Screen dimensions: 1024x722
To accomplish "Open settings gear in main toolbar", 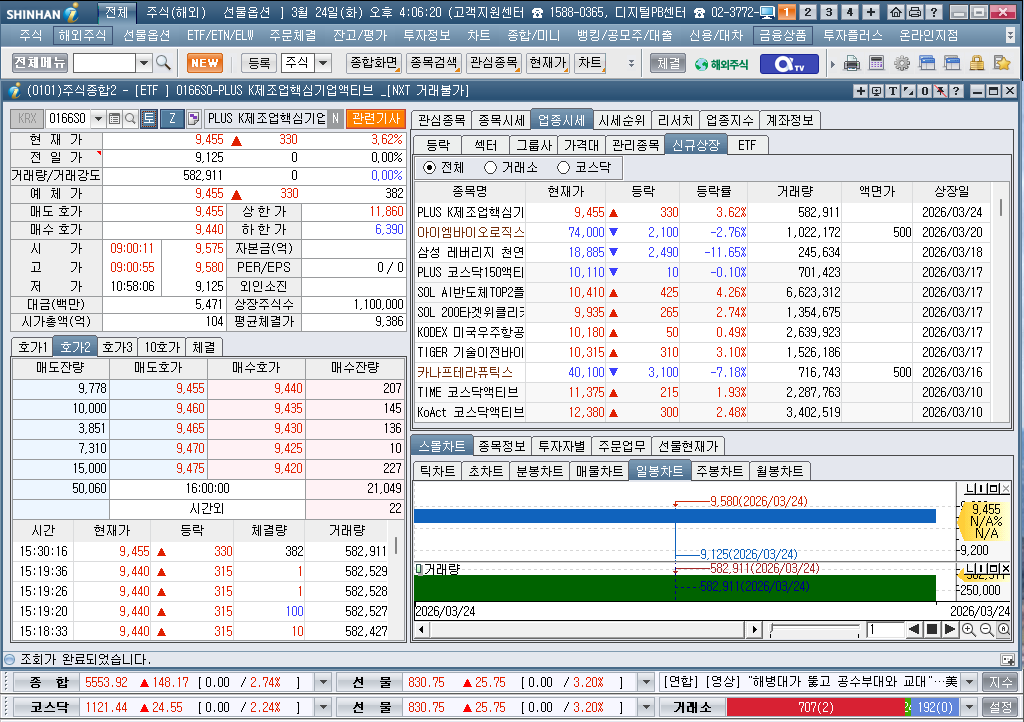I will [902, 63].
